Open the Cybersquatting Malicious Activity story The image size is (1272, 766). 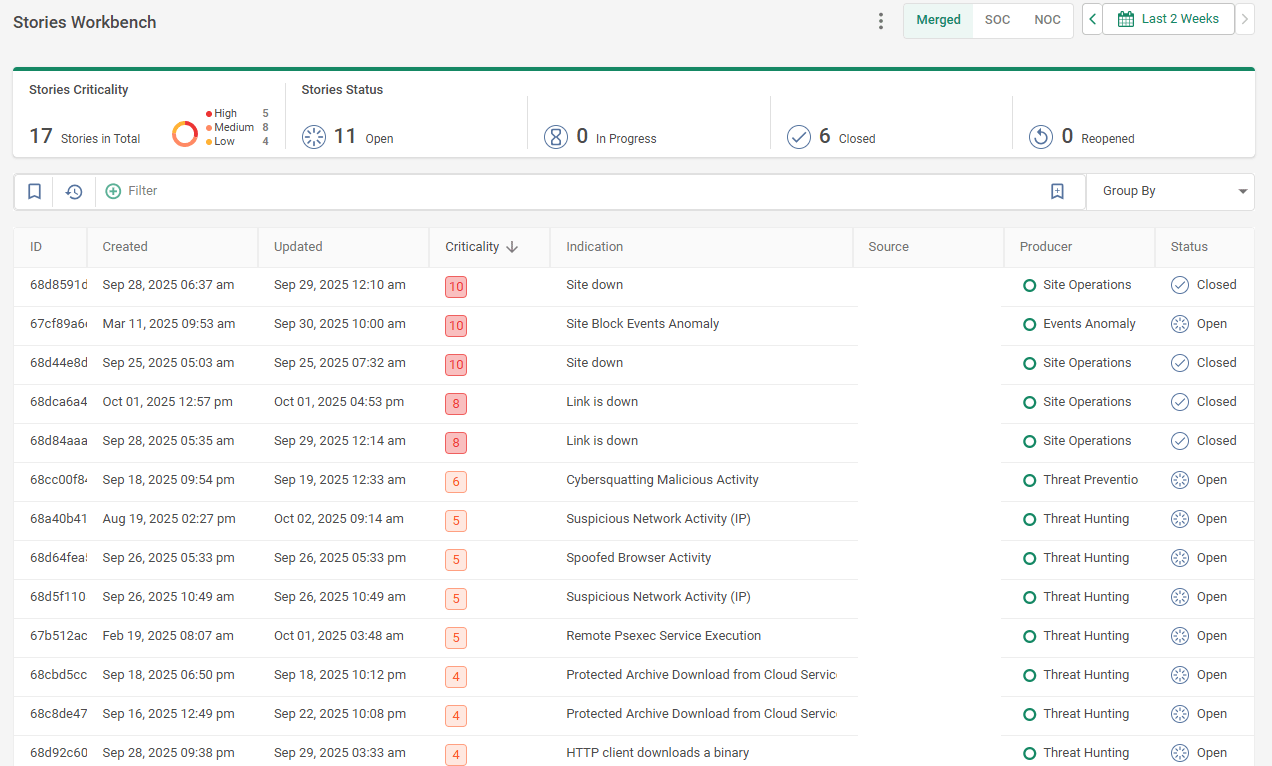point(662,480)
